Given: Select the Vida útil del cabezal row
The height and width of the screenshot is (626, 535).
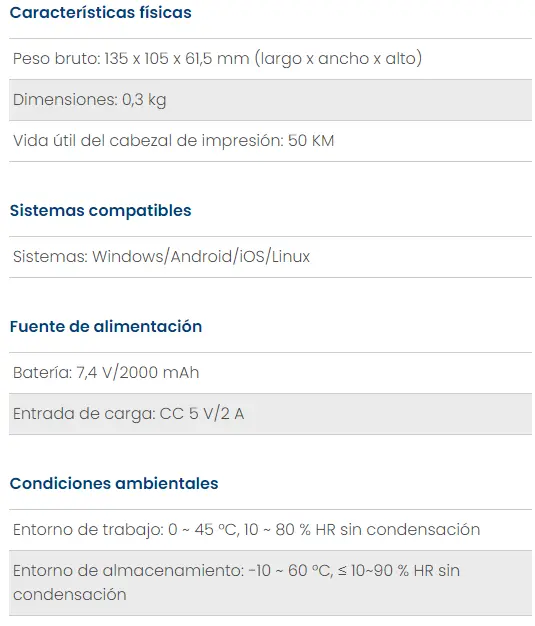Looking at the screenshot, I should click(270, 141).
